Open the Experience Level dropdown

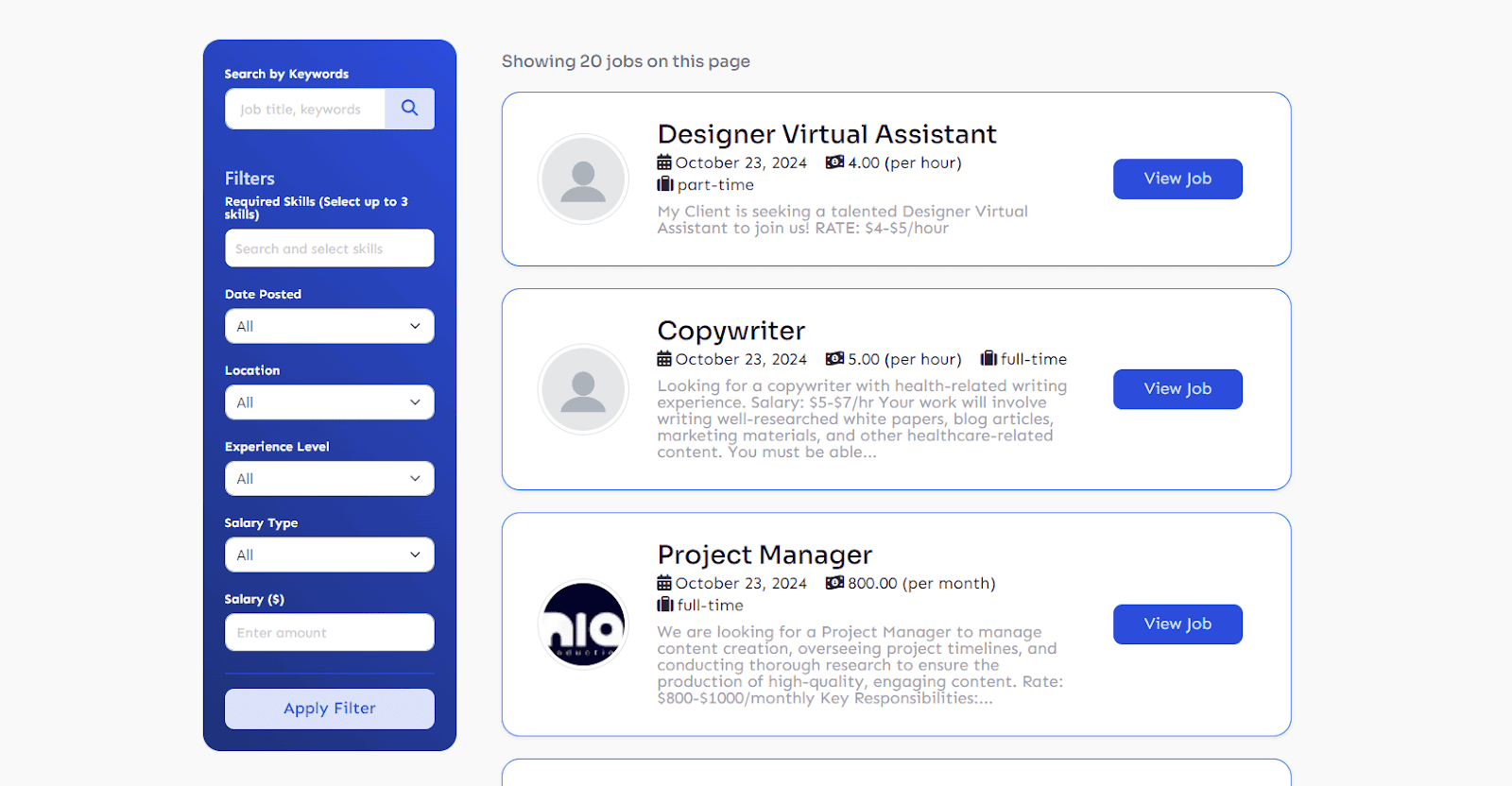[x=329, y=479]
